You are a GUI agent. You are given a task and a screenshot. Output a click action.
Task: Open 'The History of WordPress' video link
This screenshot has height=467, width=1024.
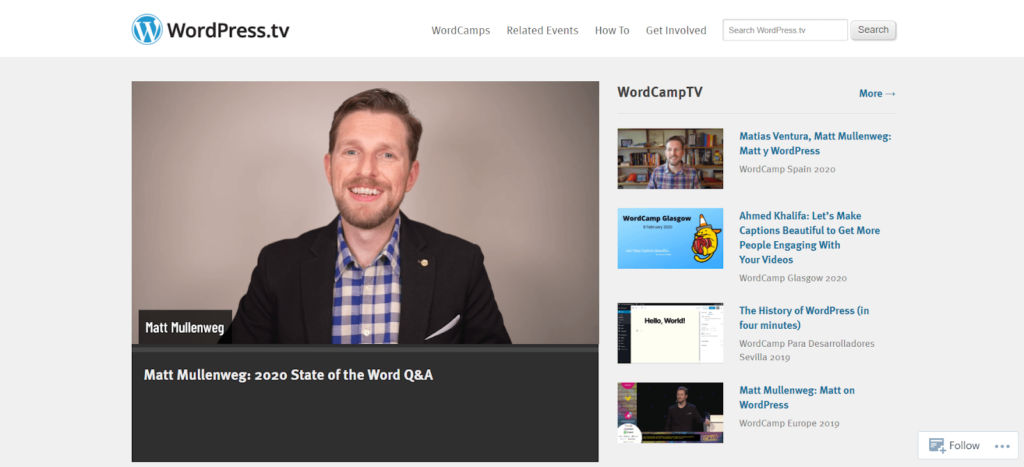[x=805, y=317]
